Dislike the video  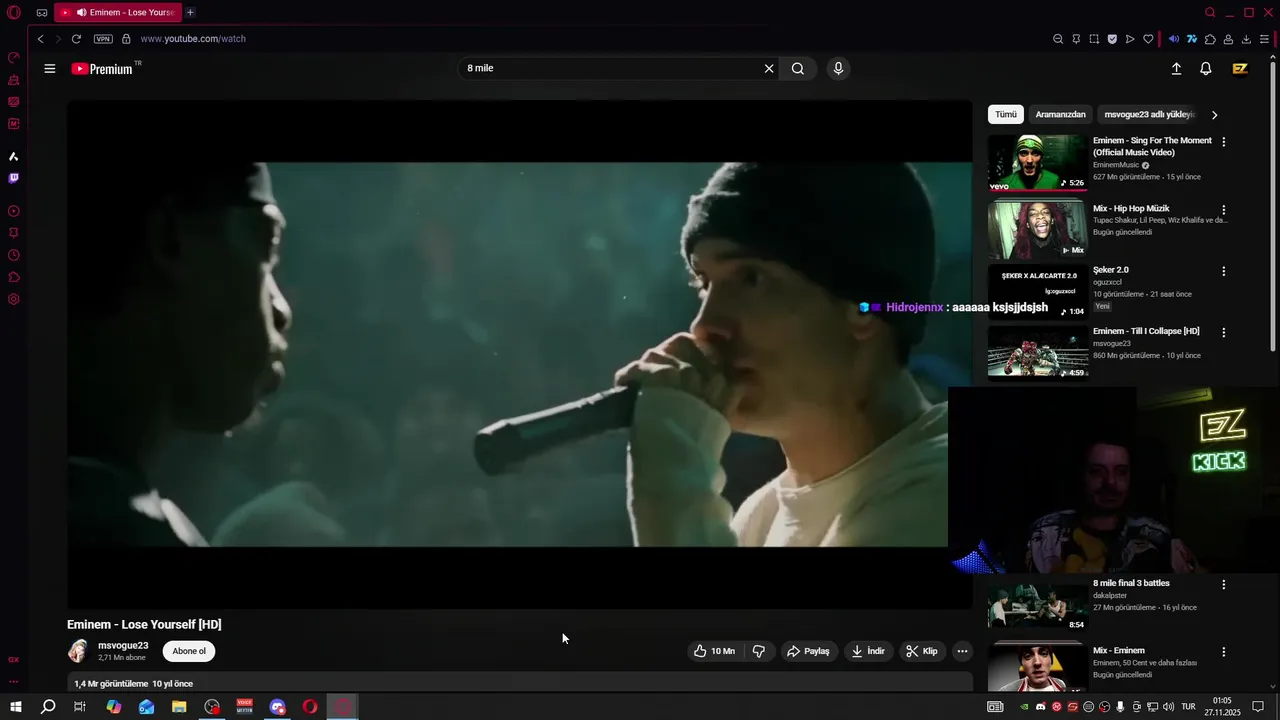click(759, 651)
